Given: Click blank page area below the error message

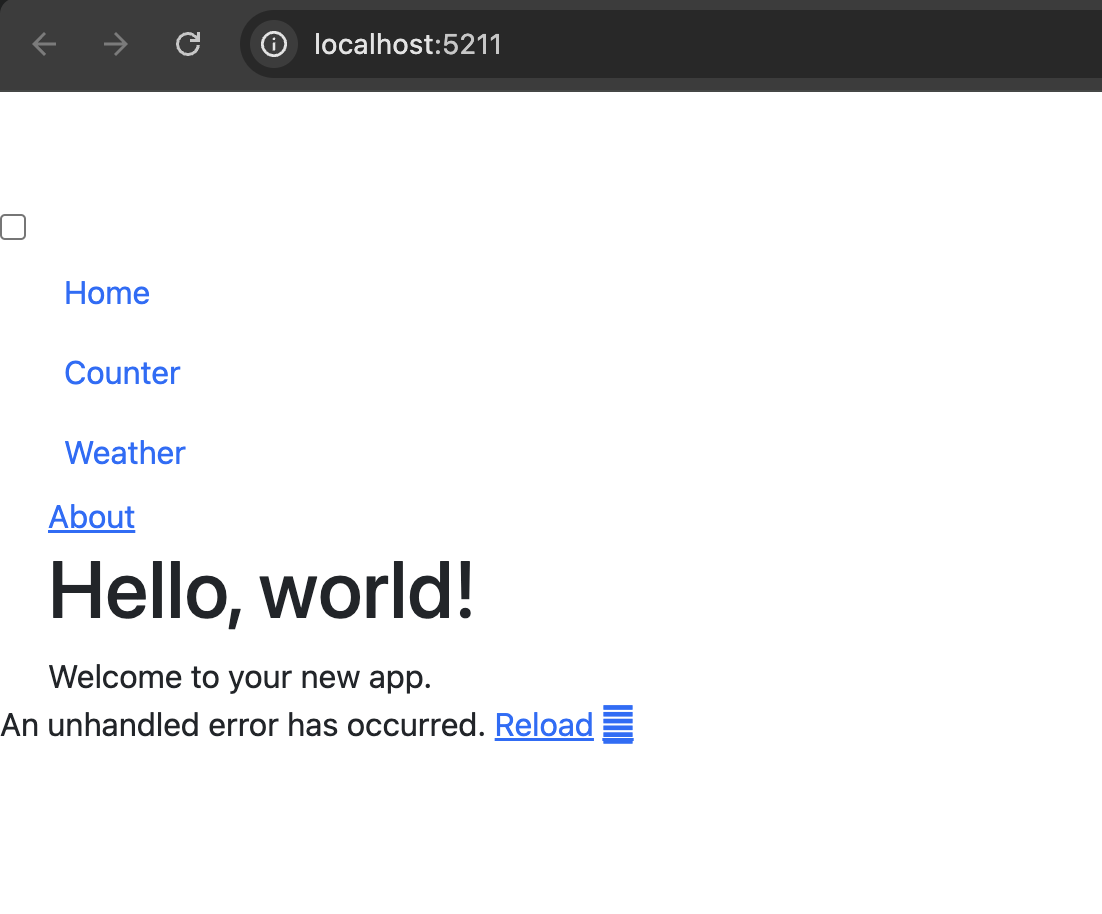Looking at the screenshot, I should pos(500,830).
